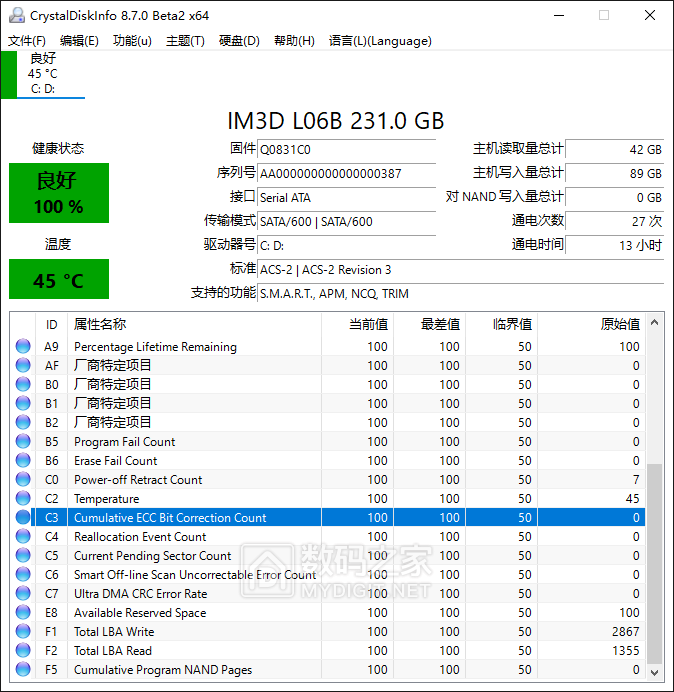The width and height of the screenshot is (674, 692).
Task: Open the 功能(u) menu
Action: [x=132, y=41]
